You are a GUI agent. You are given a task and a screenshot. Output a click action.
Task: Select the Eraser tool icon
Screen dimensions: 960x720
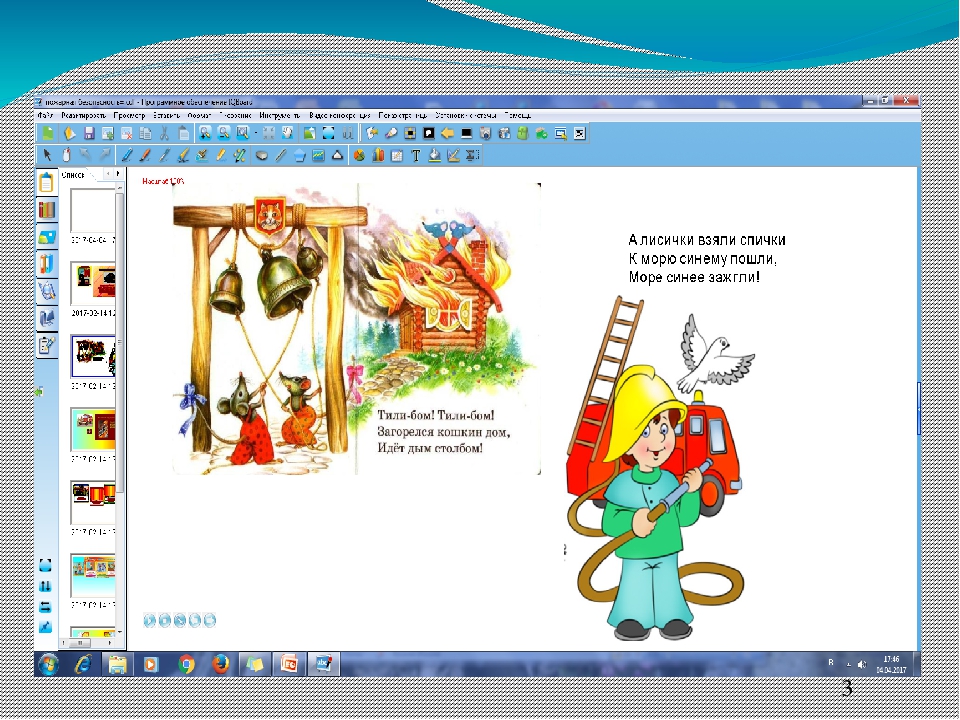[261, 155]
